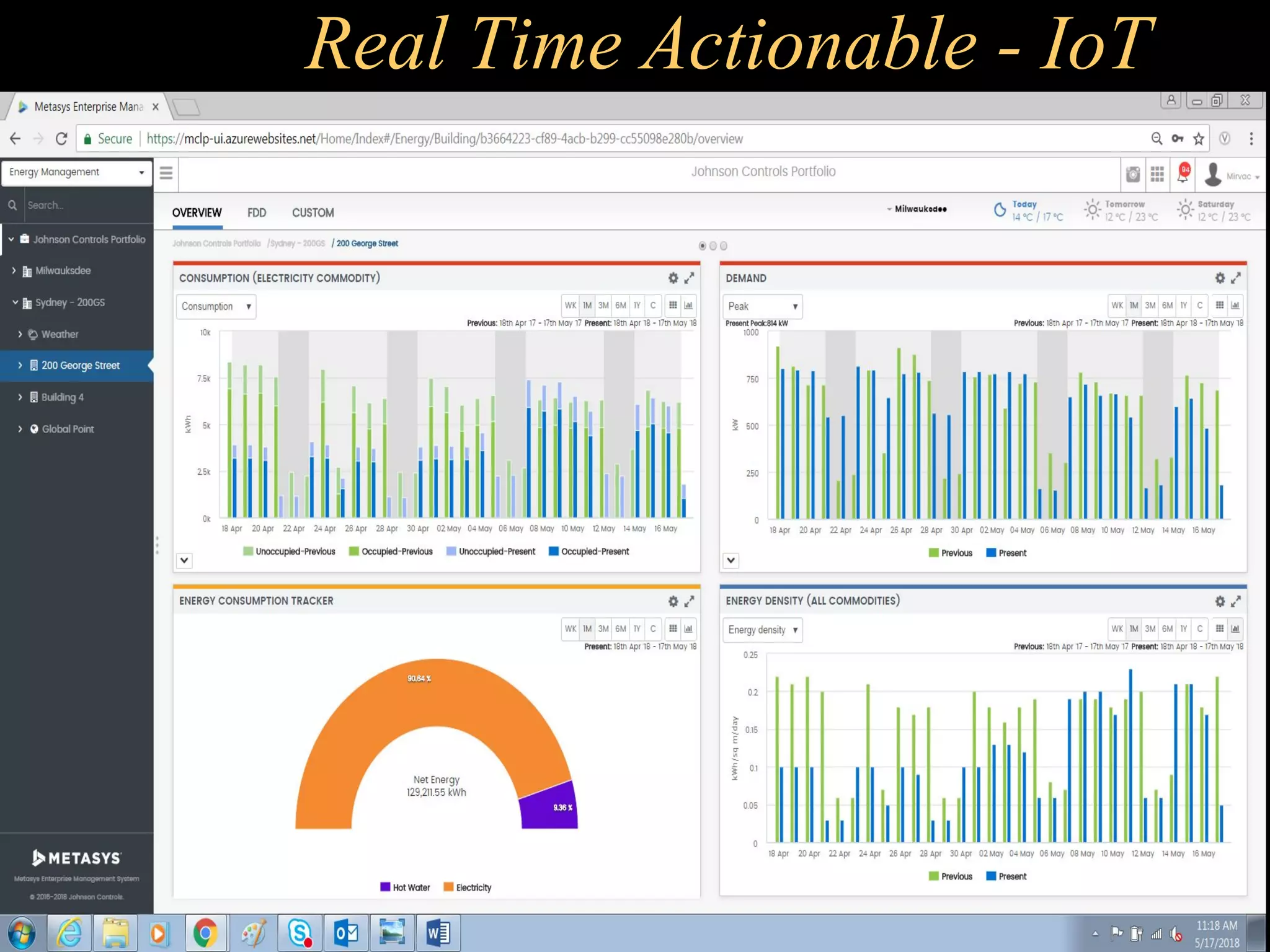Expand Energy Consumption Tracker panel fullscreen
The height and width of the screenshot is (952, 1270).
coord(689,601)
